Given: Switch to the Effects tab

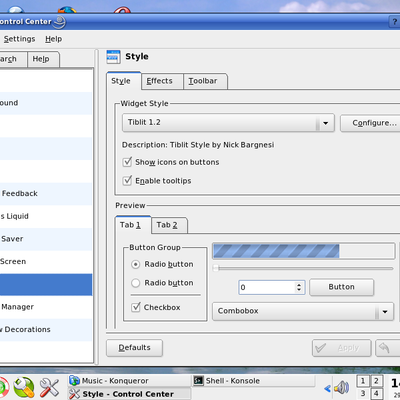Looking at the screenshot, I should 162,81.
